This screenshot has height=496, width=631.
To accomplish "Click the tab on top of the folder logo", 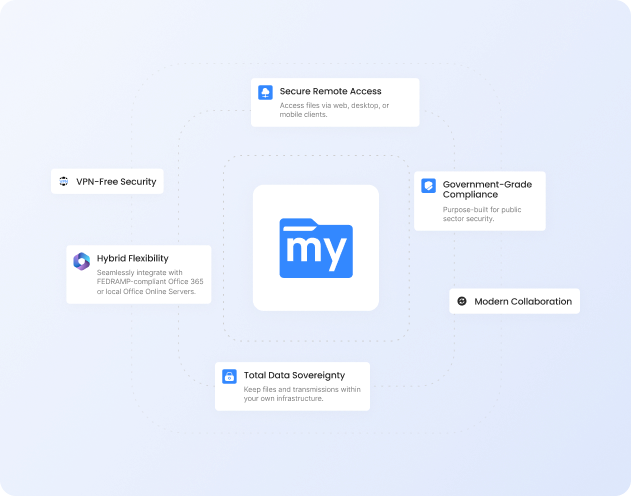I will [x=296, y=223].
